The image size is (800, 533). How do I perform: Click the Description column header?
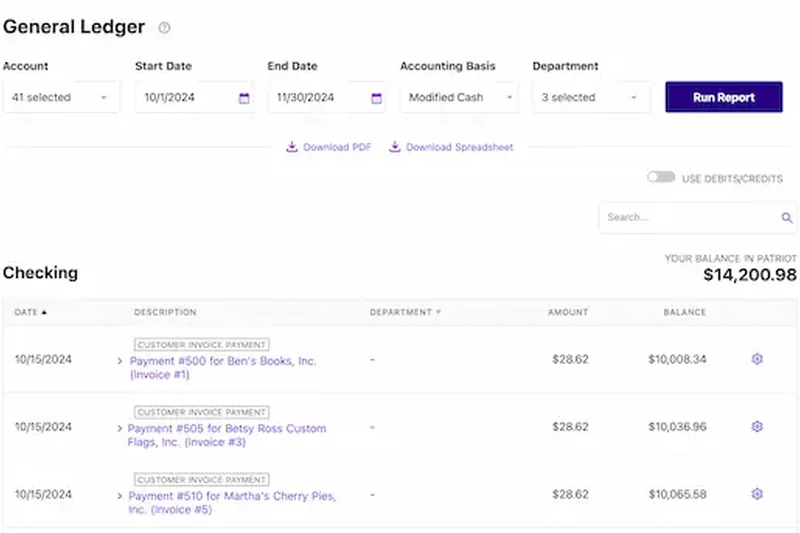[x=165, y=312]
